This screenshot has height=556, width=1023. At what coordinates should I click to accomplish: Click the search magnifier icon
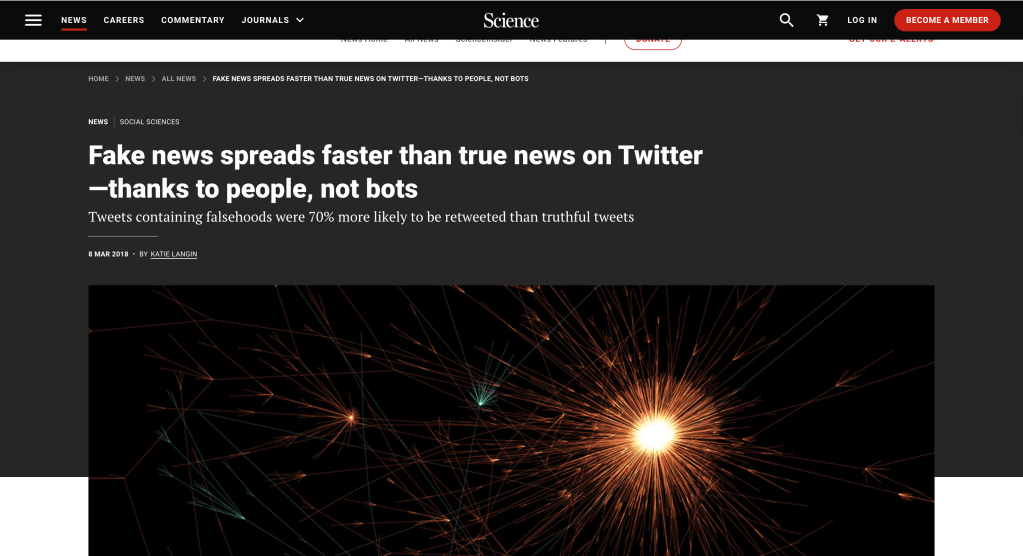(x=786, y=20)
